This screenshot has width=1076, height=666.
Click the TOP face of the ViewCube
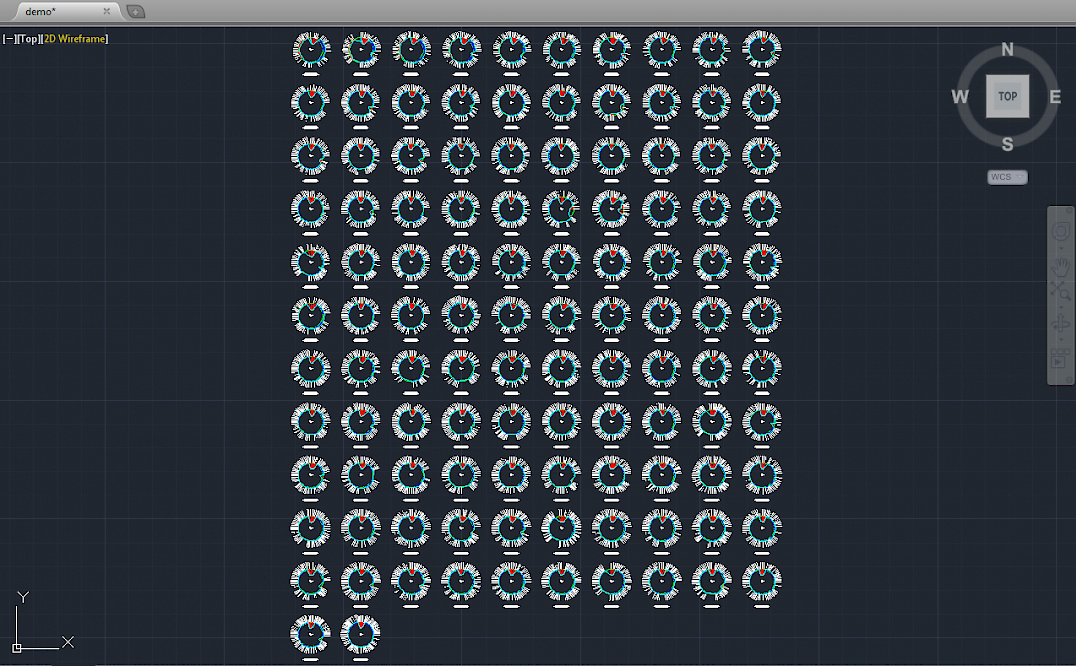click(1007, 97)
